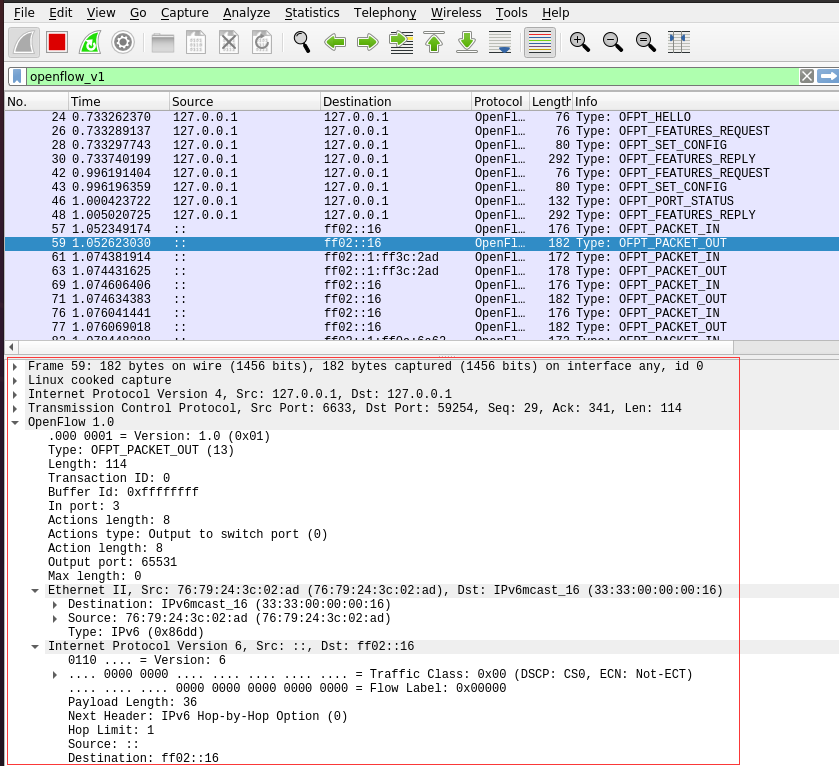Toggle packet list colorization
Viewport: 839px width, 766px height.
(539, 42)
